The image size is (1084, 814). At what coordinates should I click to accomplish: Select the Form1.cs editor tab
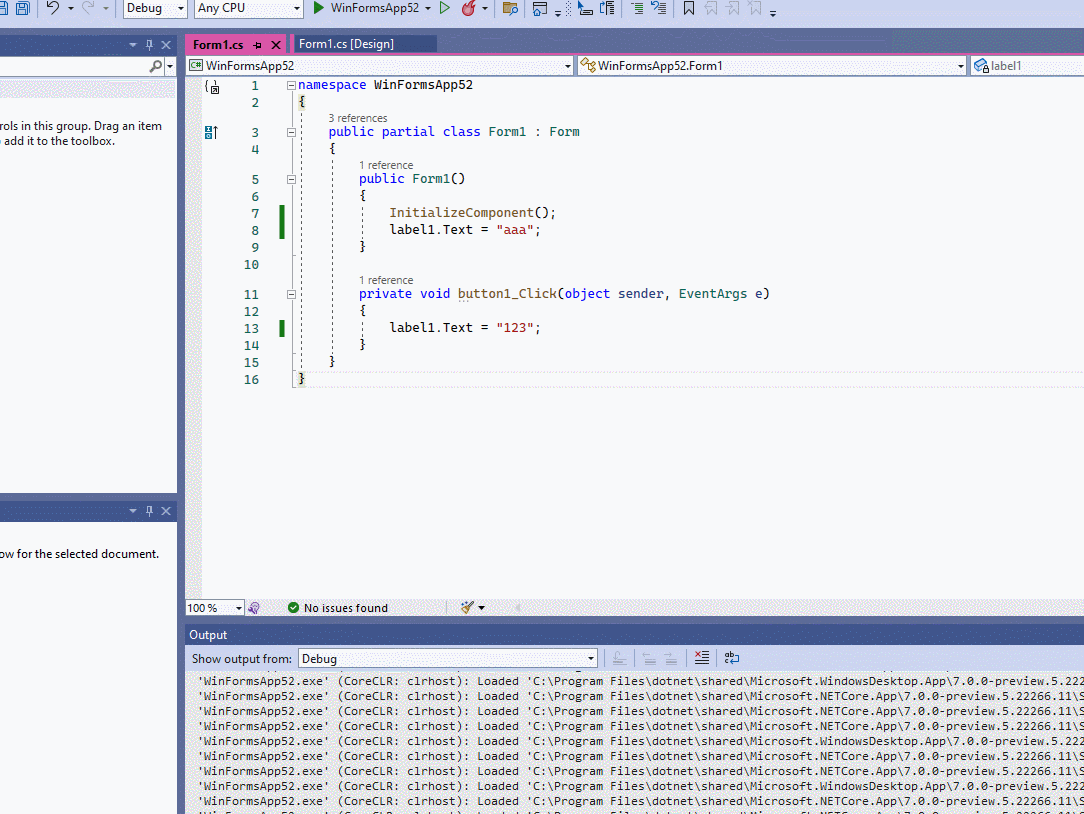click(x=220, y=43)
